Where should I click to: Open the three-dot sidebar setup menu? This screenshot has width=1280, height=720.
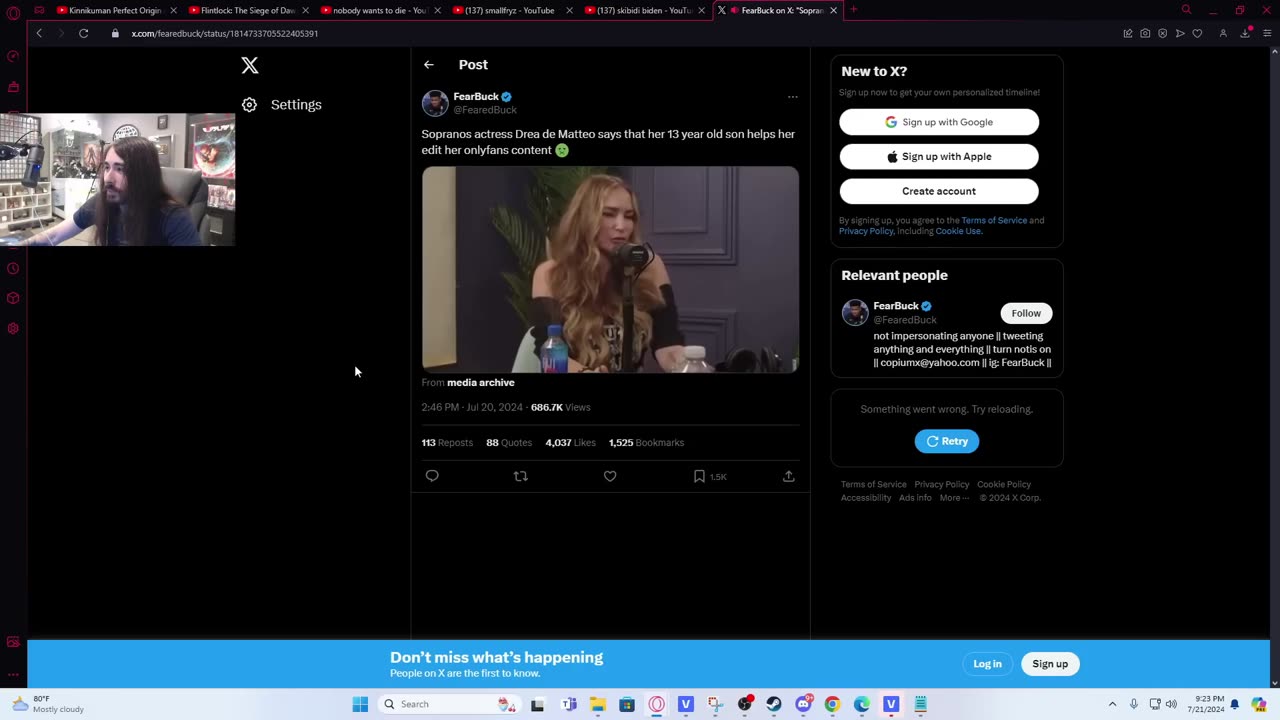pos(13,674)
